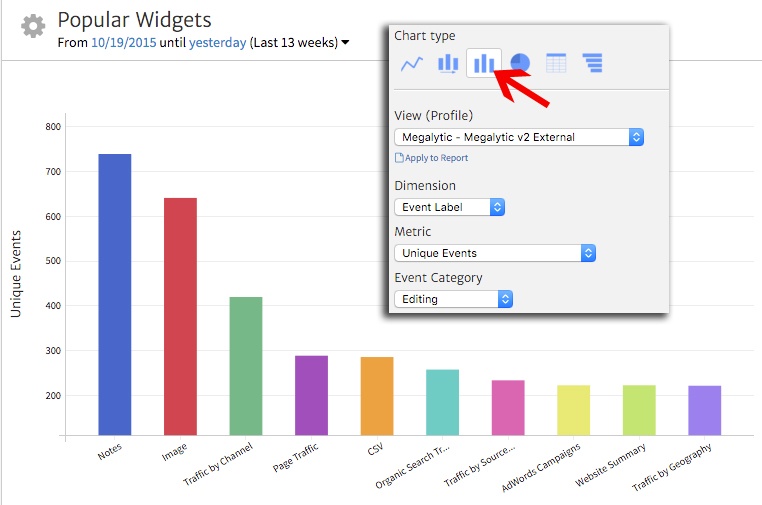This screenshot has height=505, width=762.
Task: Open the Event Category dropdown showing Editing
Action: [x=454, y=299]
